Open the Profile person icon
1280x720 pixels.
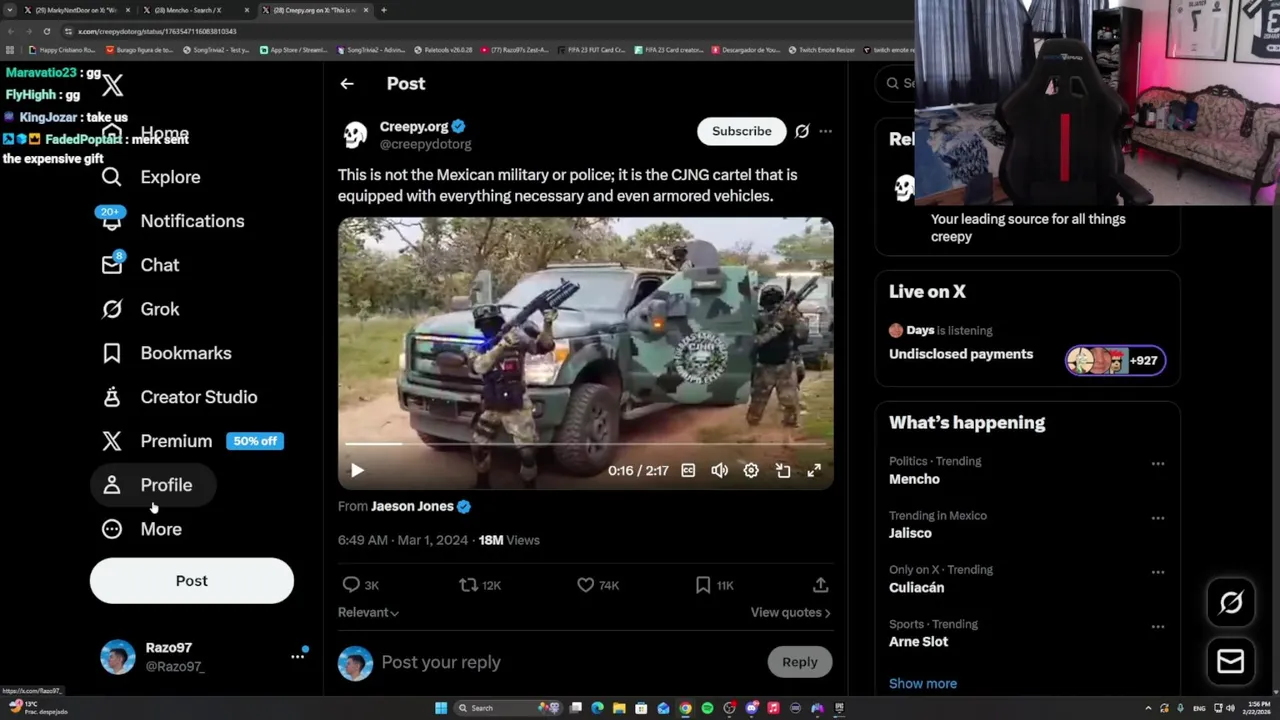[x=112, y=485]
